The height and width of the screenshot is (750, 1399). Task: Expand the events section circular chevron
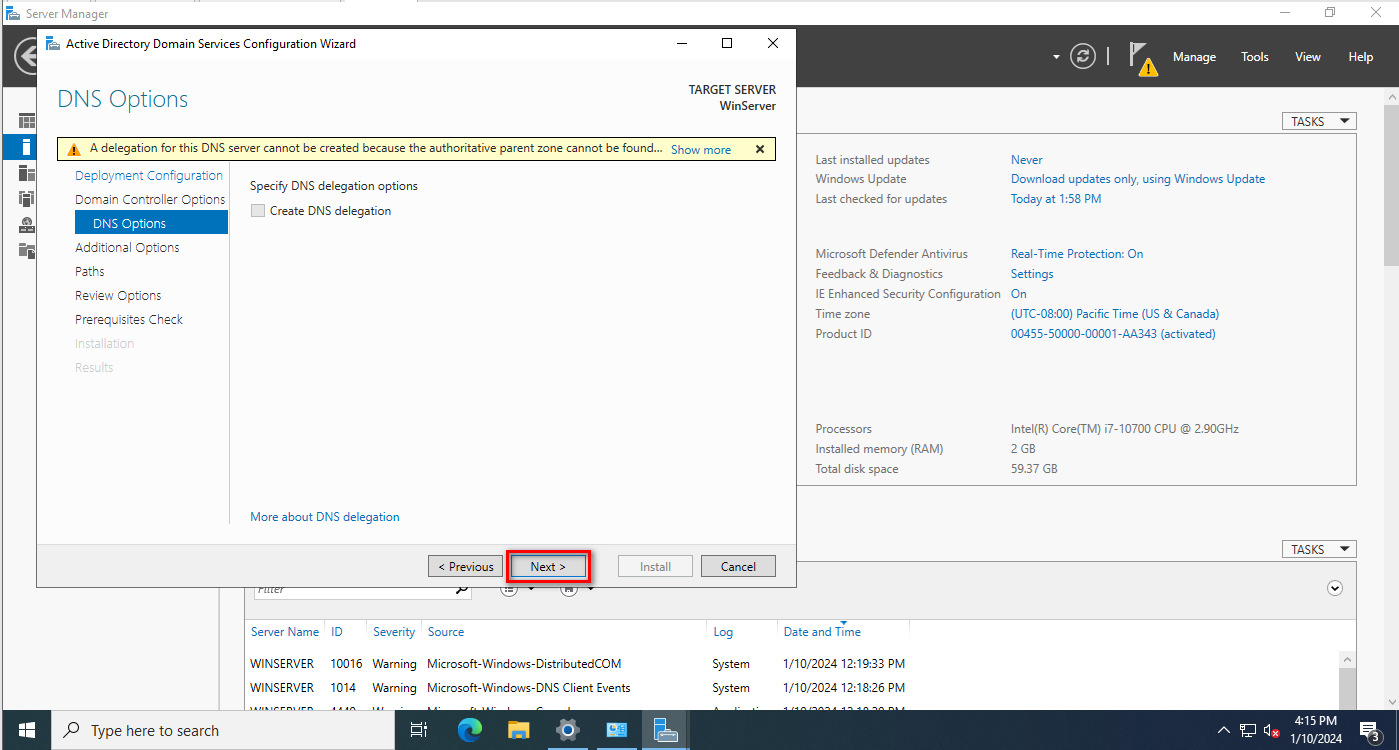click(1334, 588)
